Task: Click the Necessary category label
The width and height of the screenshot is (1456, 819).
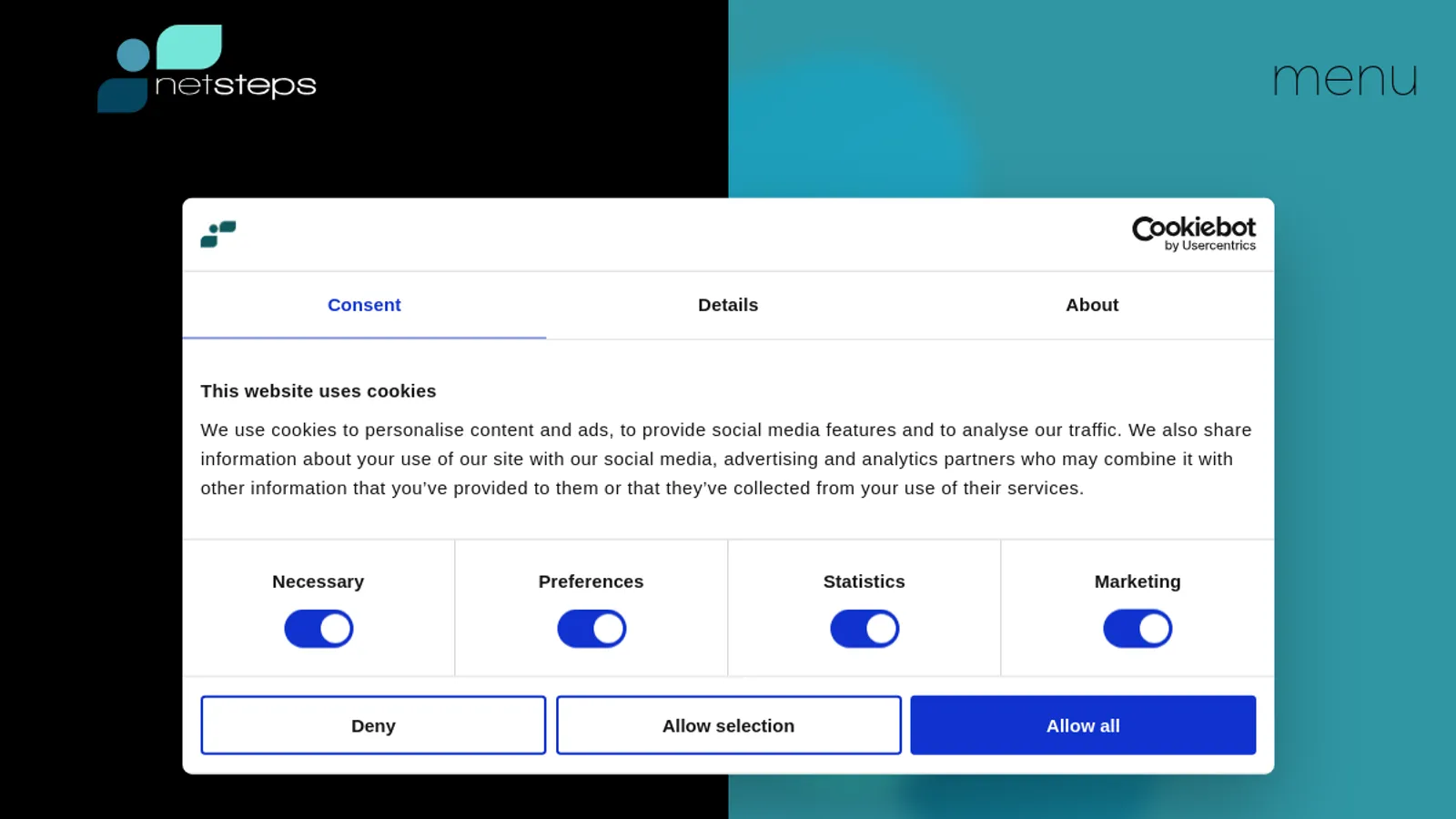Action: pos(318,581)
